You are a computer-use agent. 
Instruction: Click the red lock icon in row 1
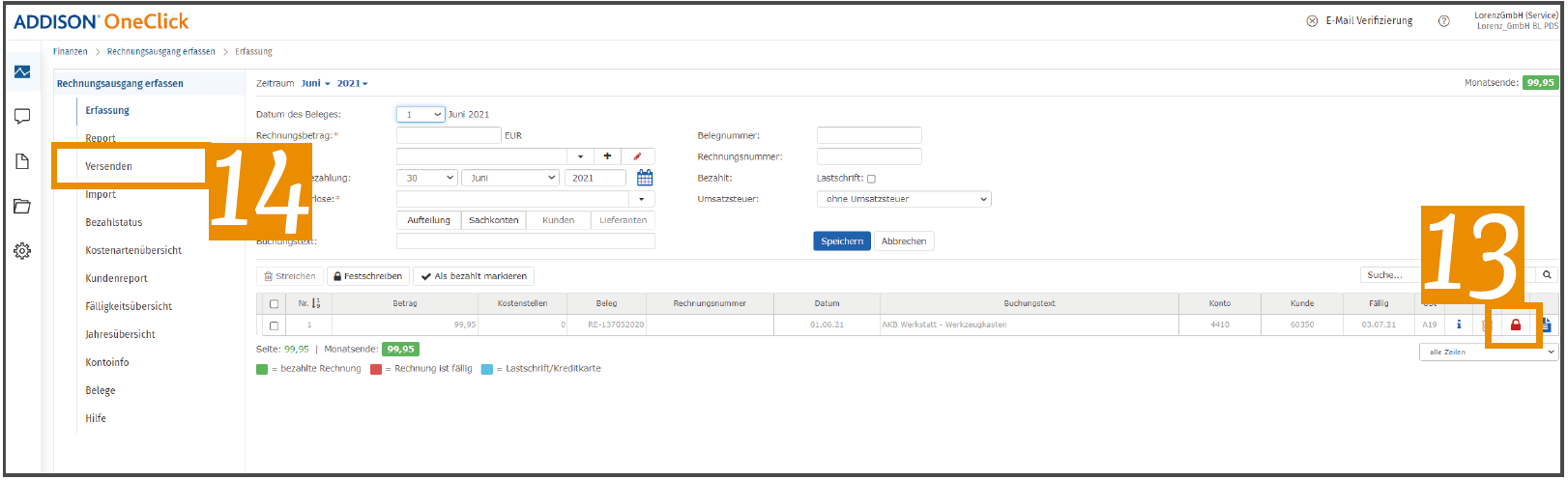pyautogui.click(x=1516, y=325)
